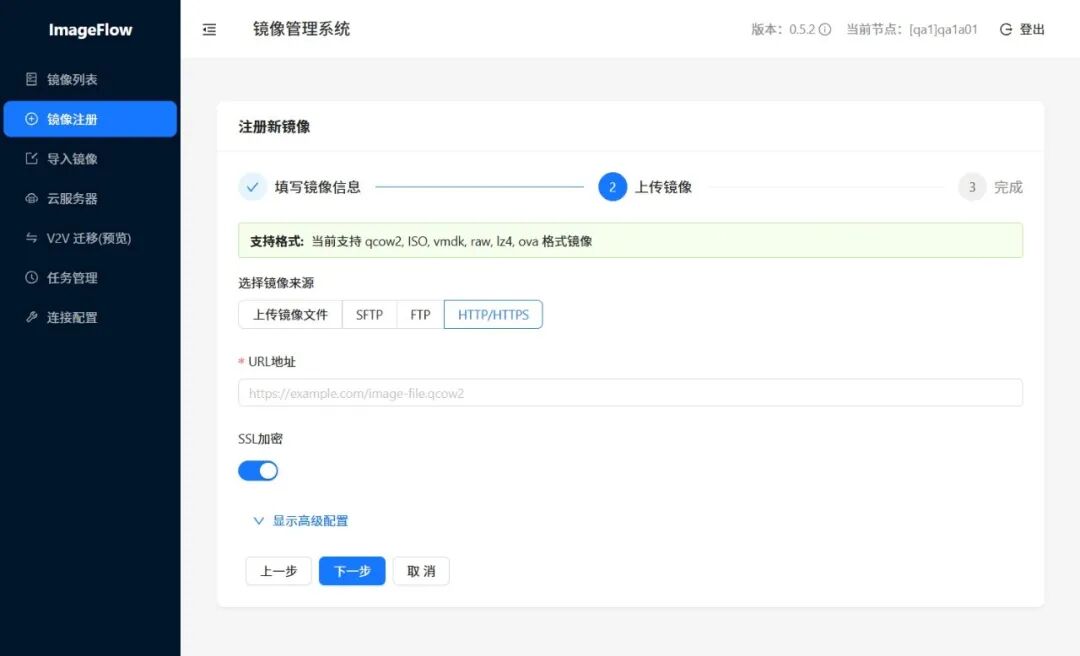Click the 任务管理 clock icon

(x=31, y=278)
